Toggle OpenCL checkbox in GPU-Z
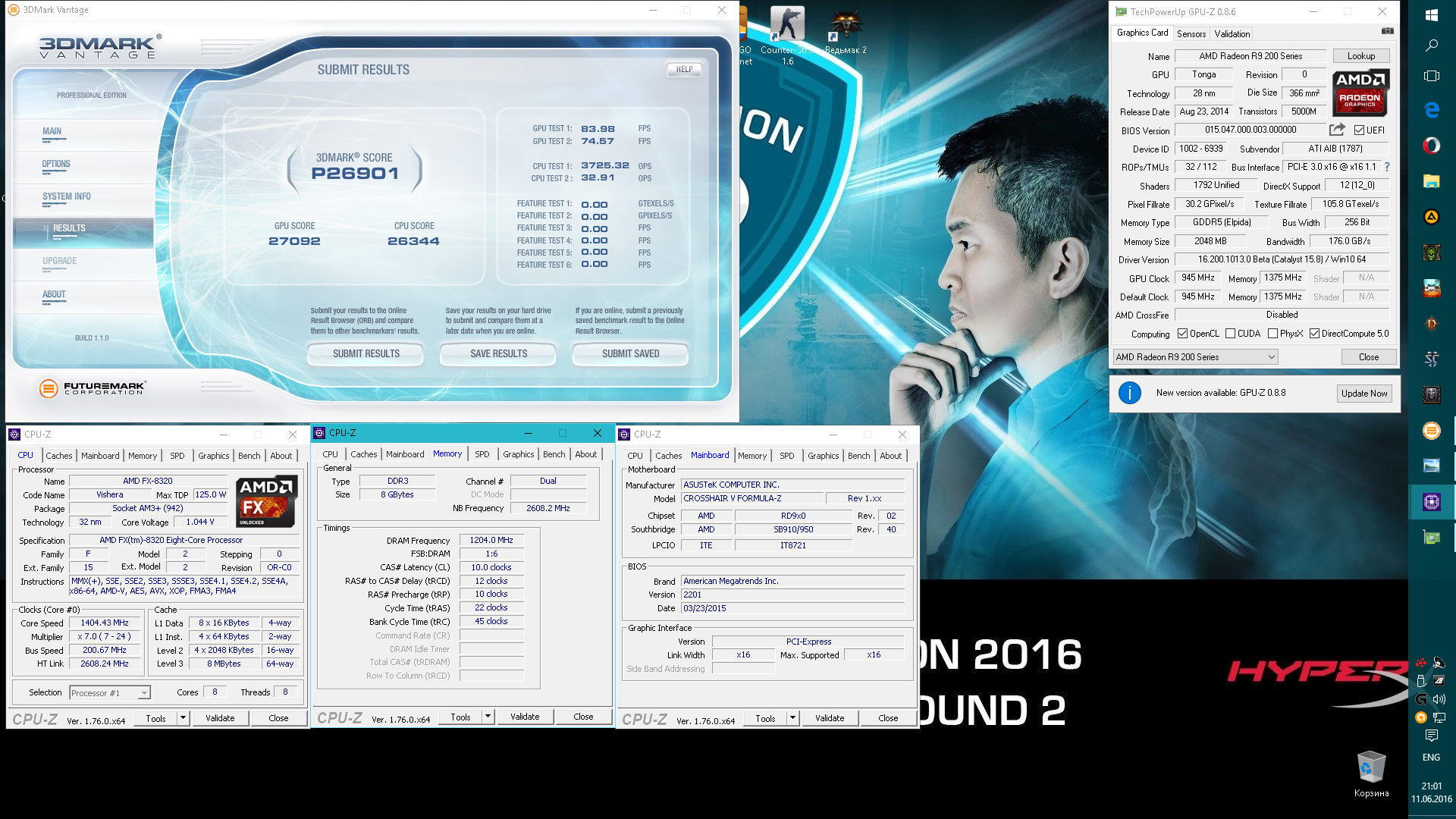 coord(1182,334)
